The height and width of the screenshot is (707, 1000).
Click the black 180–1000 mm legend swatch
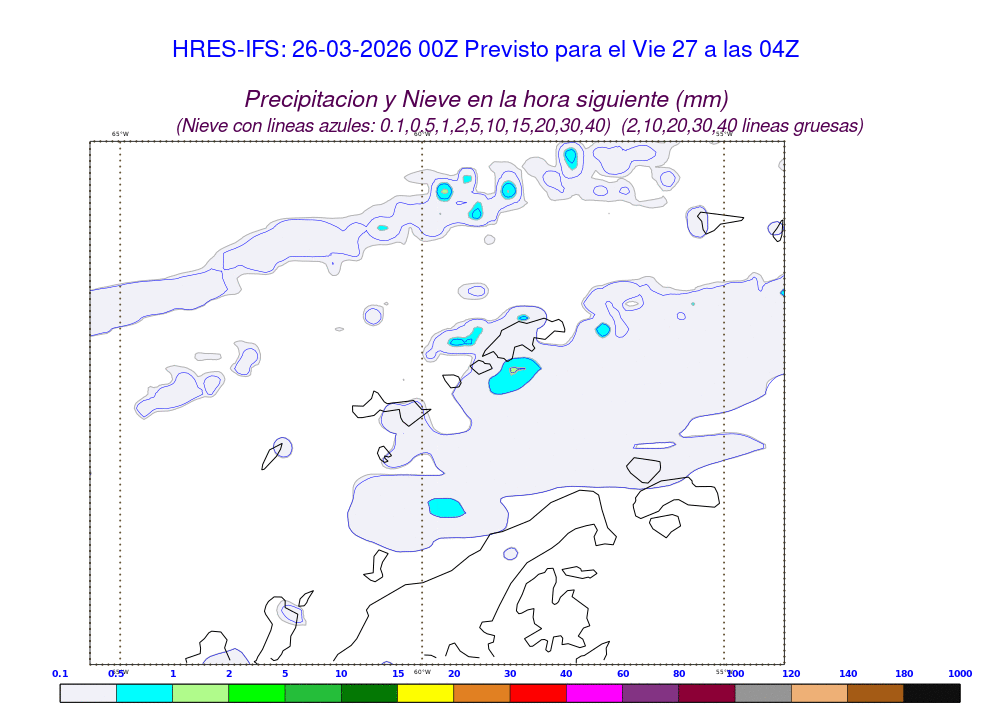pos(932,692)
